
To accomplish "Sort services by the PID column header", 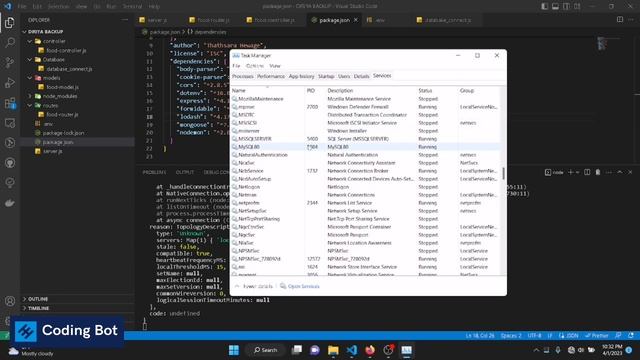I will pos(311,91).
